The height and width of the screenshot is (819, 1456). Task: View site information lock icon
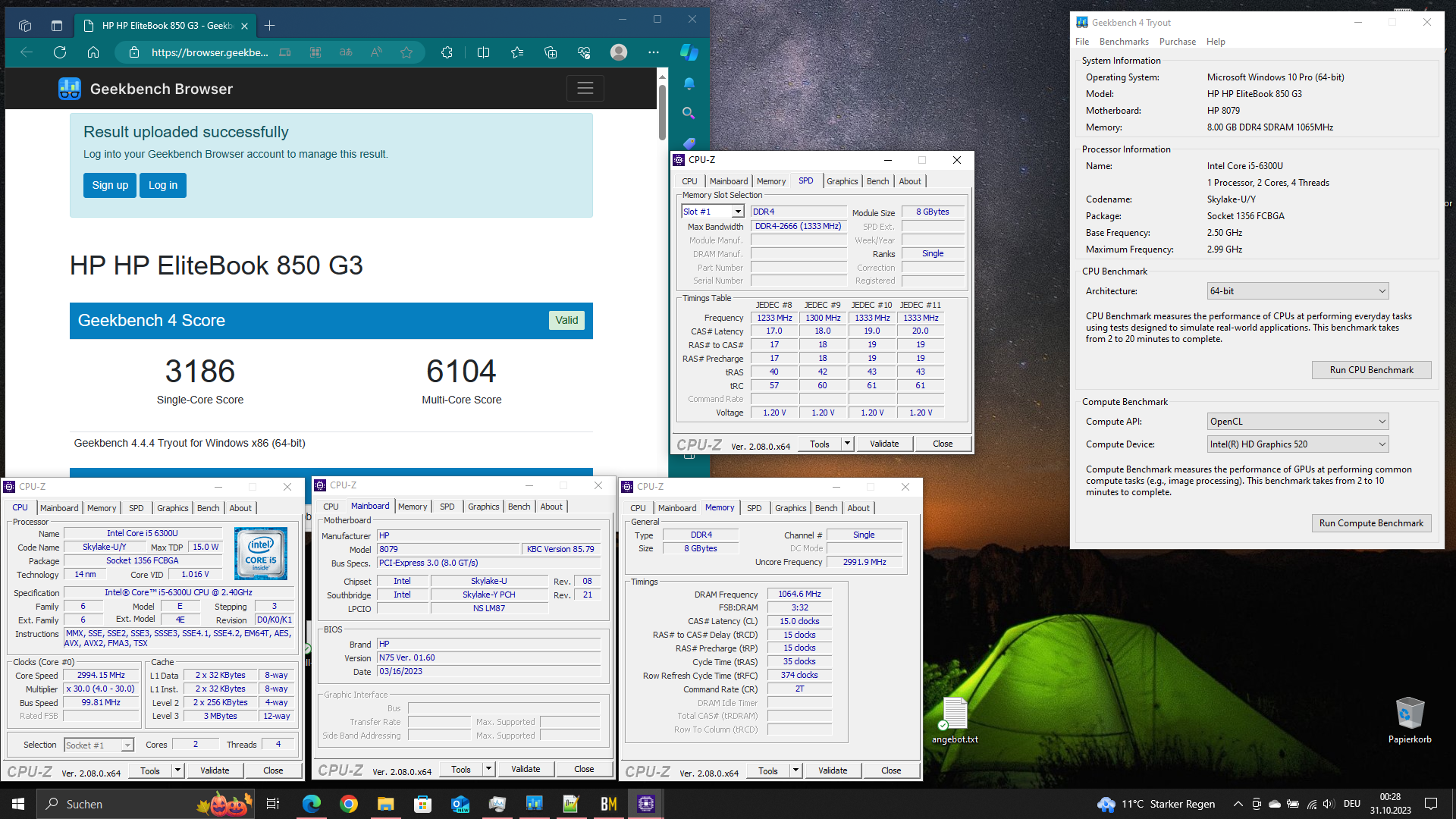[134, 52]
